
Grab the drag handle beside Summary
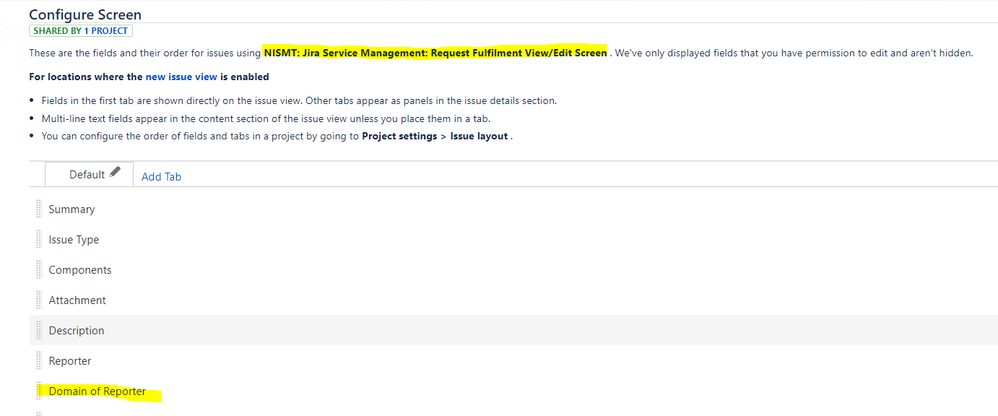[x=39, y=209]
